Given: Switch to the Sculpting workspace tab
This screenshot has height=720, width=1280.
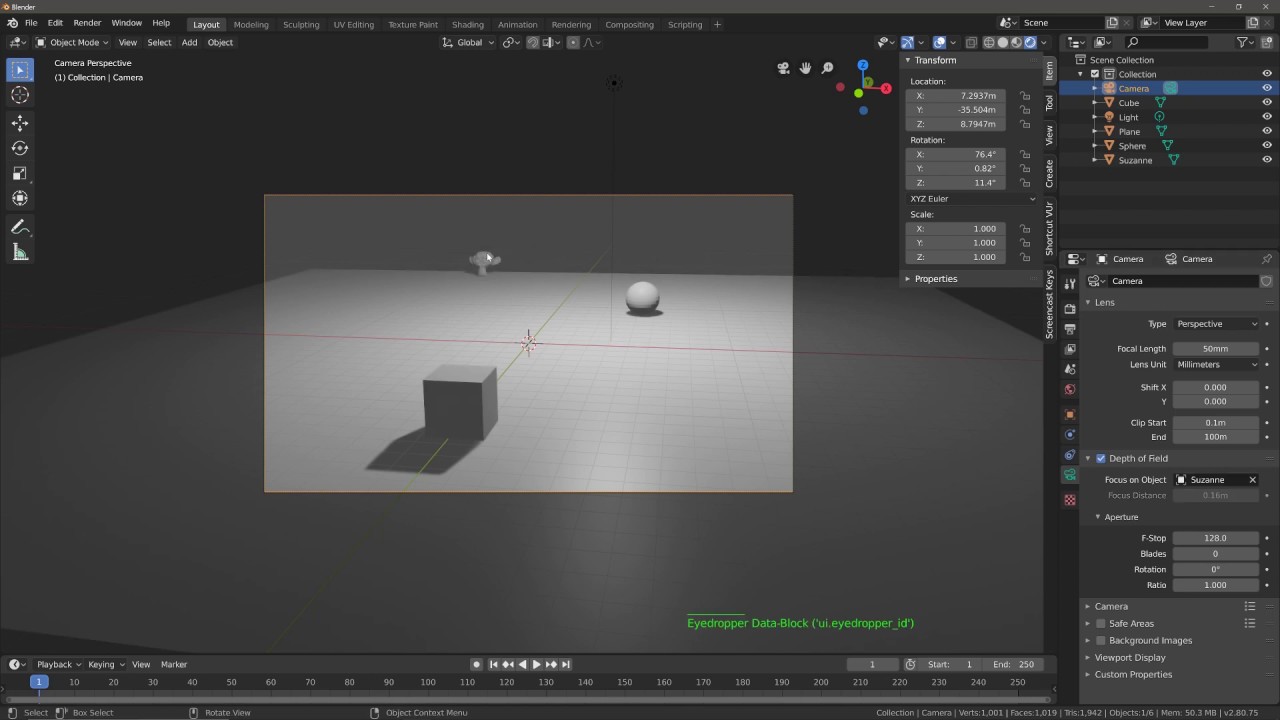Looking at the screenshot, I should tap(300, 24).
